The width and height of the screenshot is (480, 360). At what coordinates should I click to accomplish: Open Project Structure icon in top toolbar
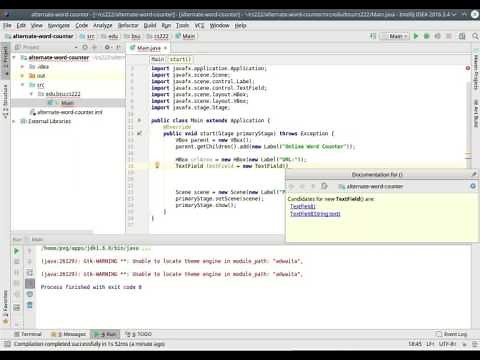tap(462, 36)
